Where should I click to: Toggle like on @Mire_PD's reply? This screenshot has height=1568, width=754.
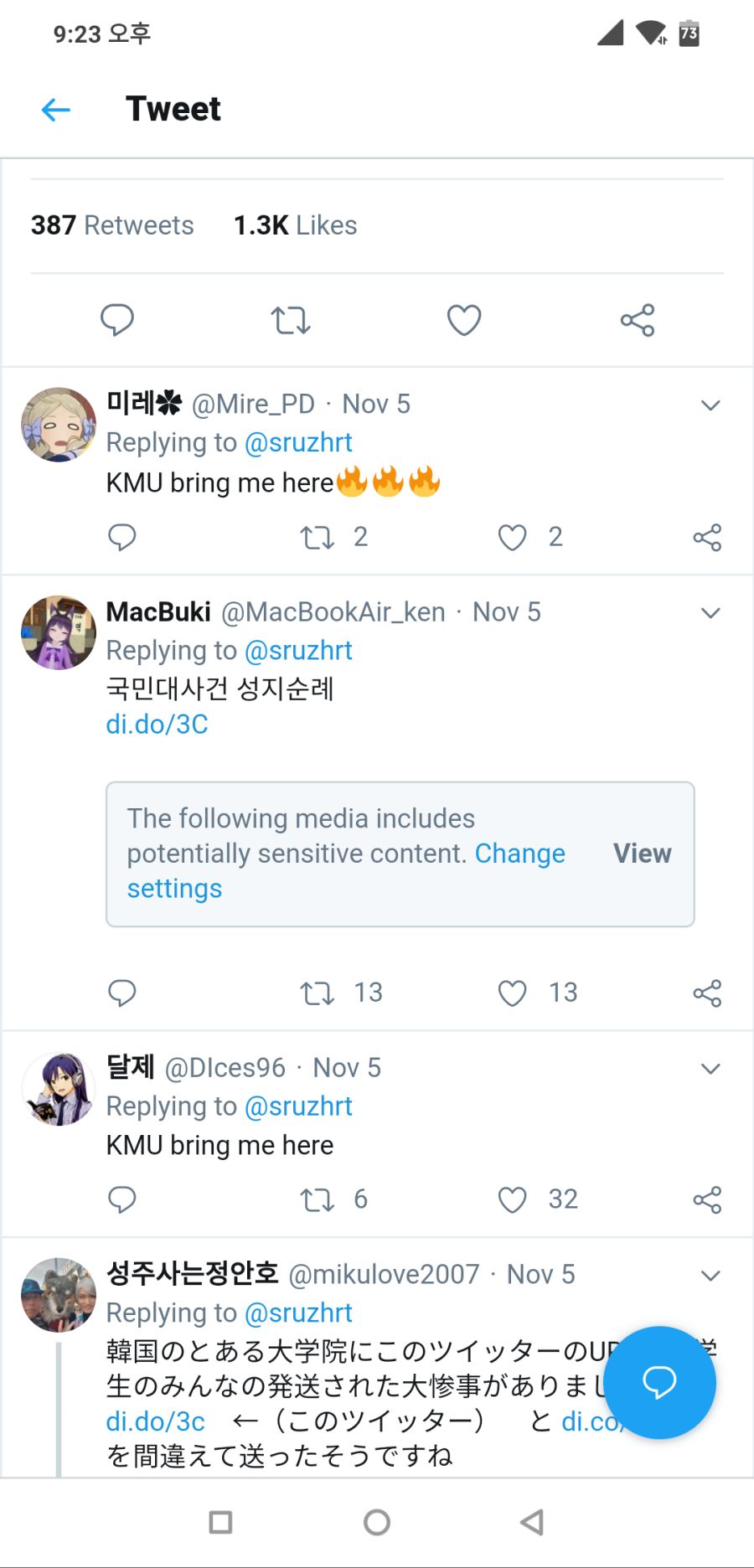(512, 537)
